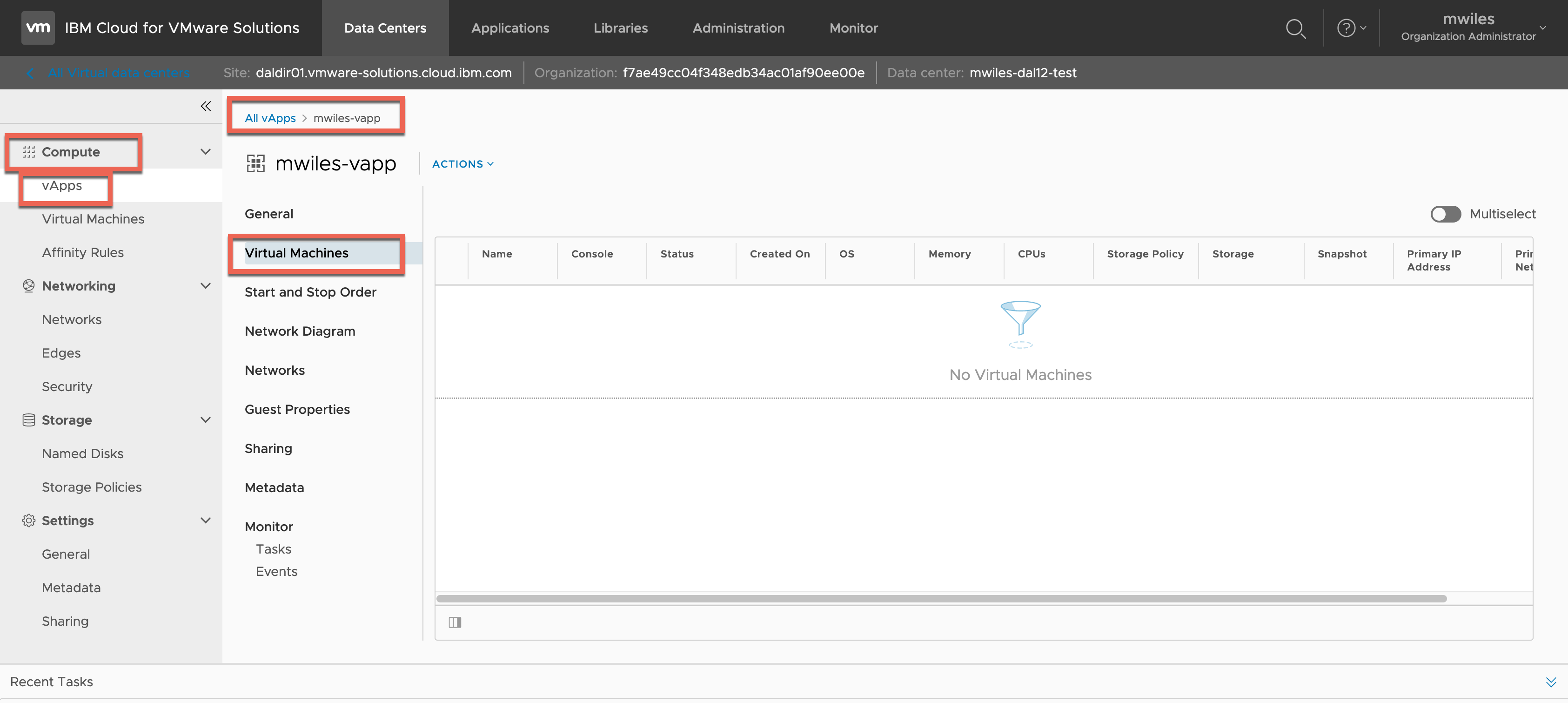Switch to the Libraries tab
The image size is (1568, 703).
(x=620, y=28)
